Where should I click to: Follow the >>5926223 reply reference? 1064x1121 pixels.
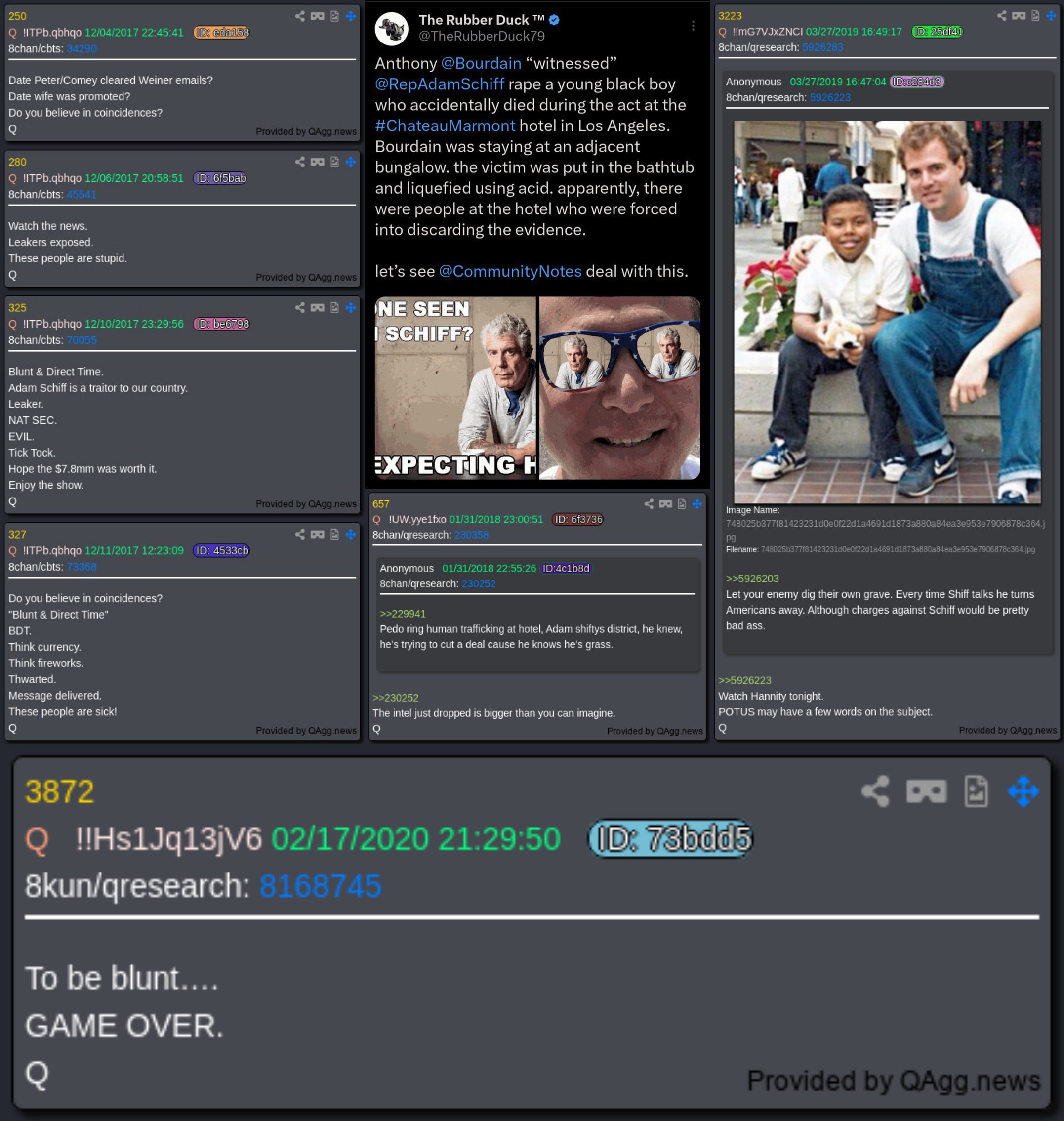click(745, 680)
